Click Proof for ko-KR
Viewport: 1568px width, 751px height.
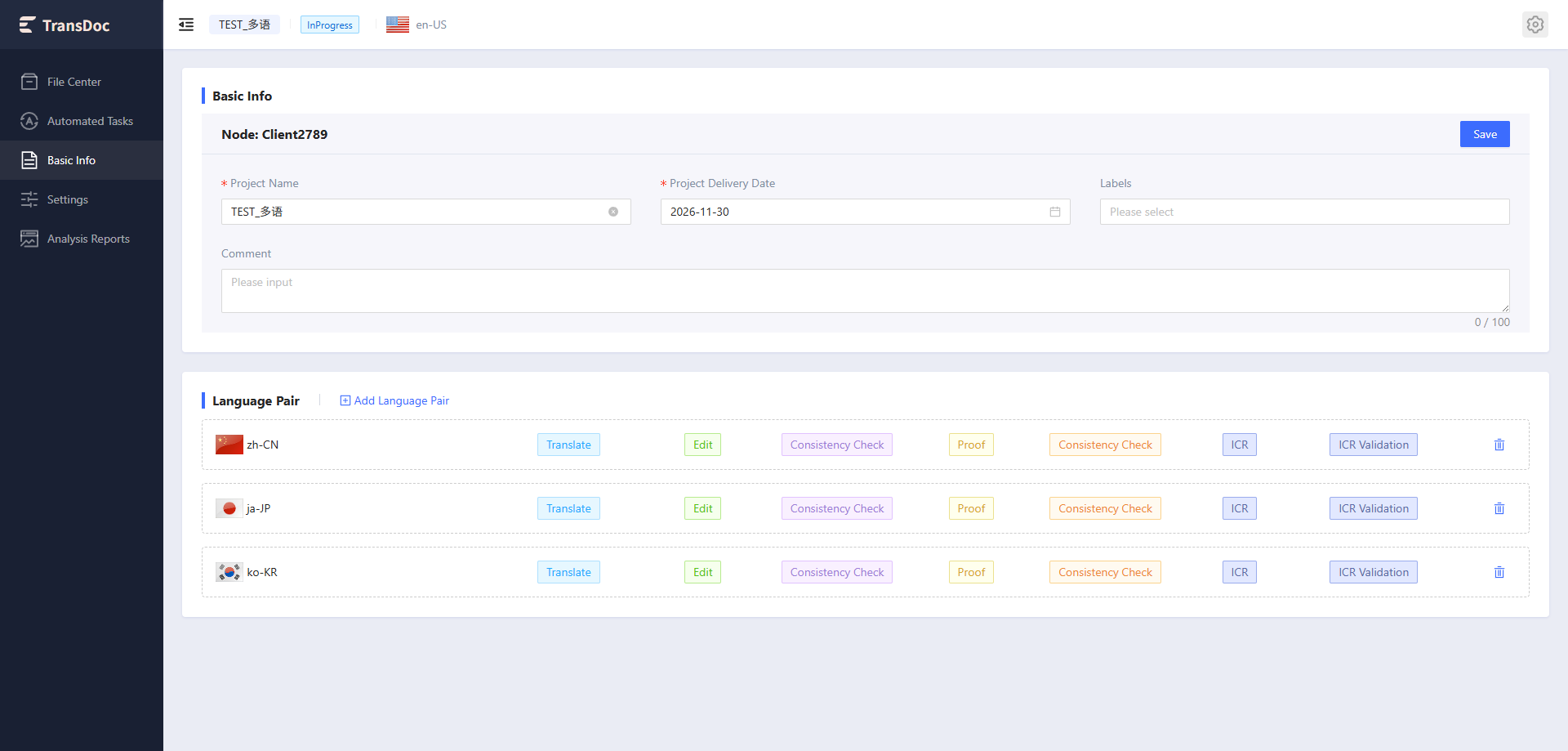[x=971, y=572]
